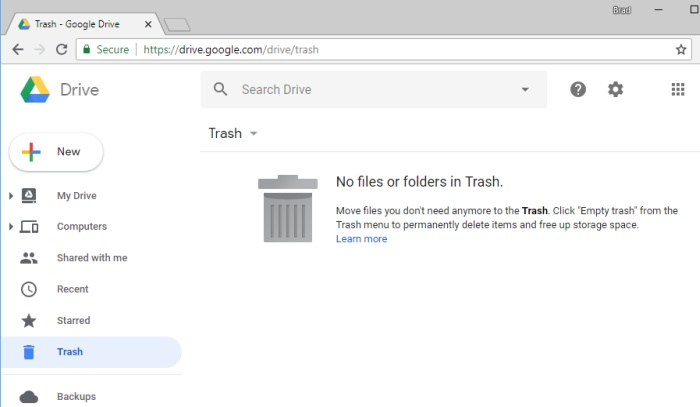The height and width of the screenshot is (407, 700).
Task: Select the Trash sidebar item
Action: pyautogui.click(x=91, y=352)
